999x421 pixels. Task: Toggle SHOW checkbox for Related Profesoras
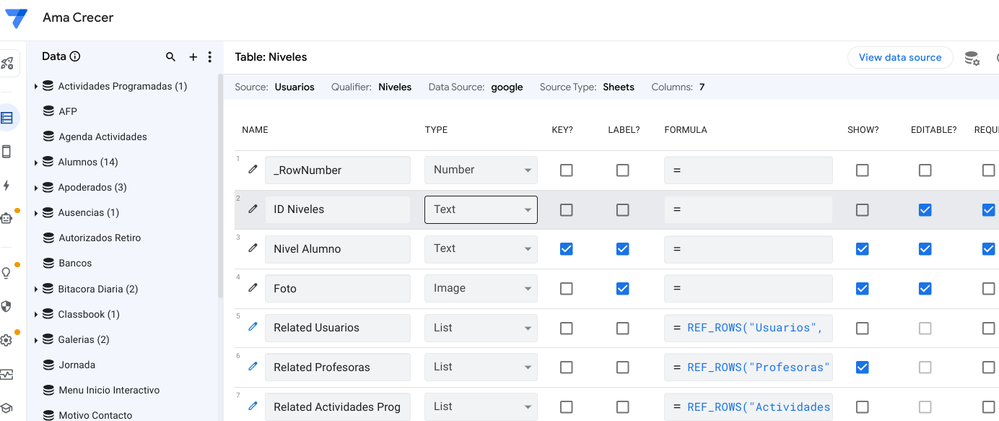862,367
